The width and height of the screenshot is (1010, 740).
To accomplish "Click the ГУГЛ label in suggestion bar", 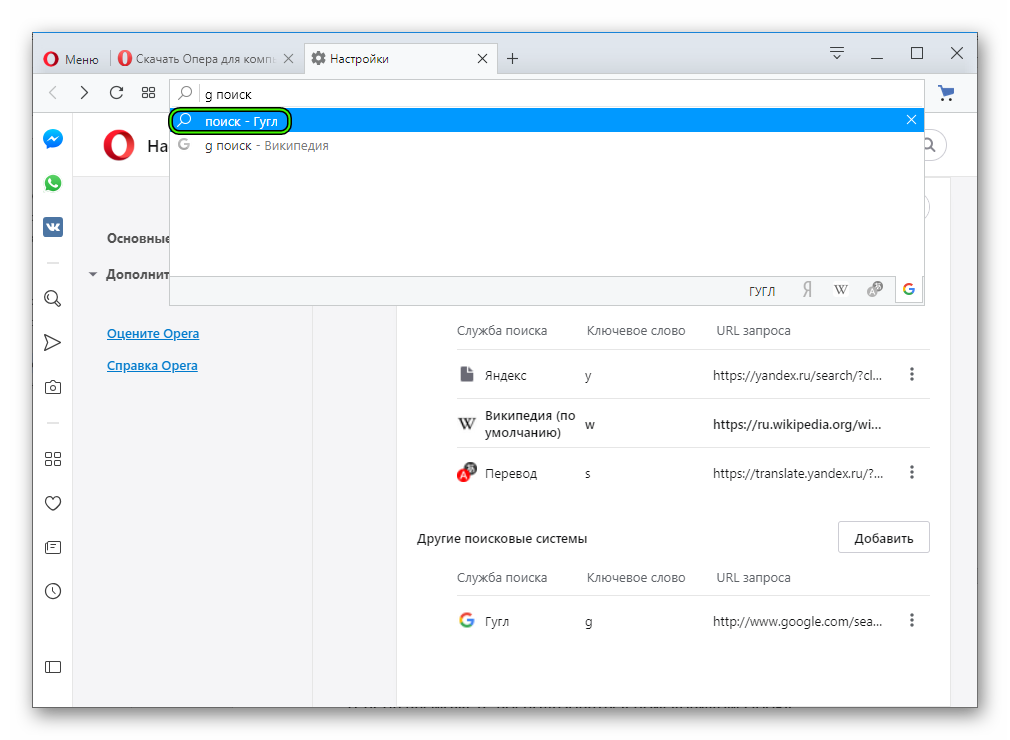I will coord(761,291).
